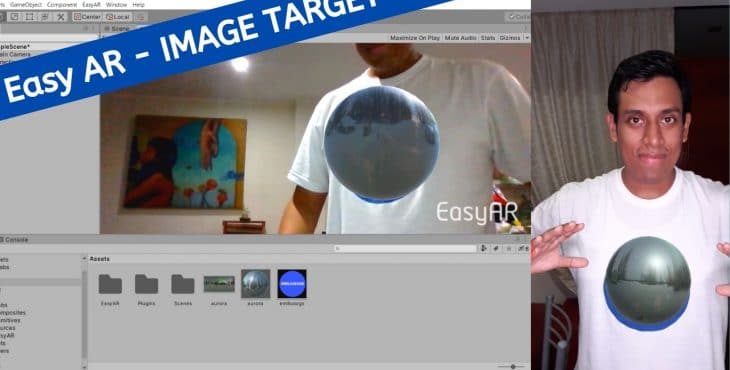Click the Search by Label icon

click(x=496, y=249)
